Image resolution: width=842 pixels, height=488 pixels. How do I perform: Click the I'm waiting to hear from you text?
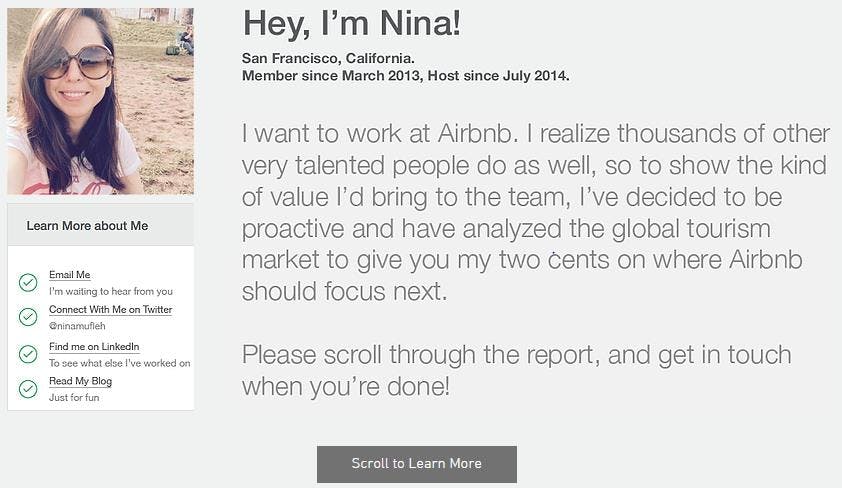111,292
